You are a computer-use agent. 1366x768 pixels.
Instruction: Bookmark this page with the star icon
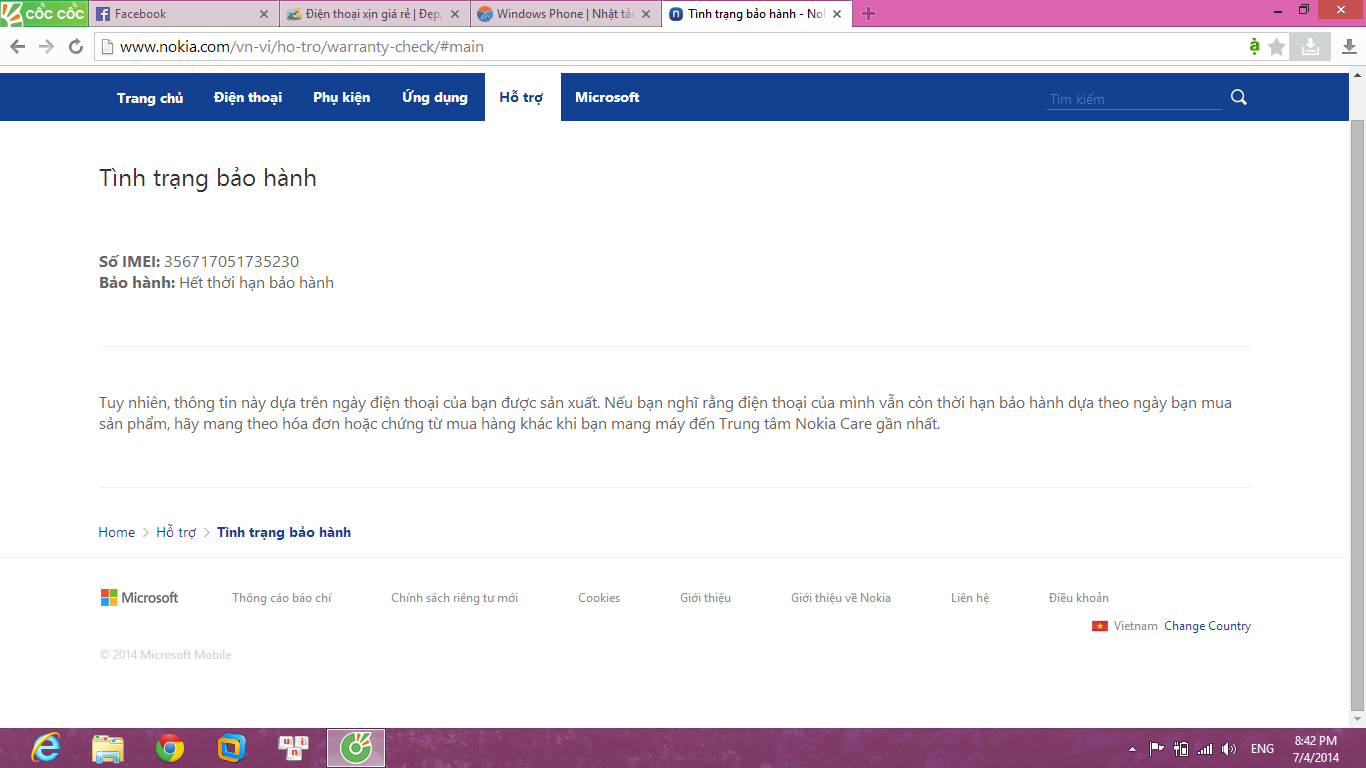point(1277,47)
